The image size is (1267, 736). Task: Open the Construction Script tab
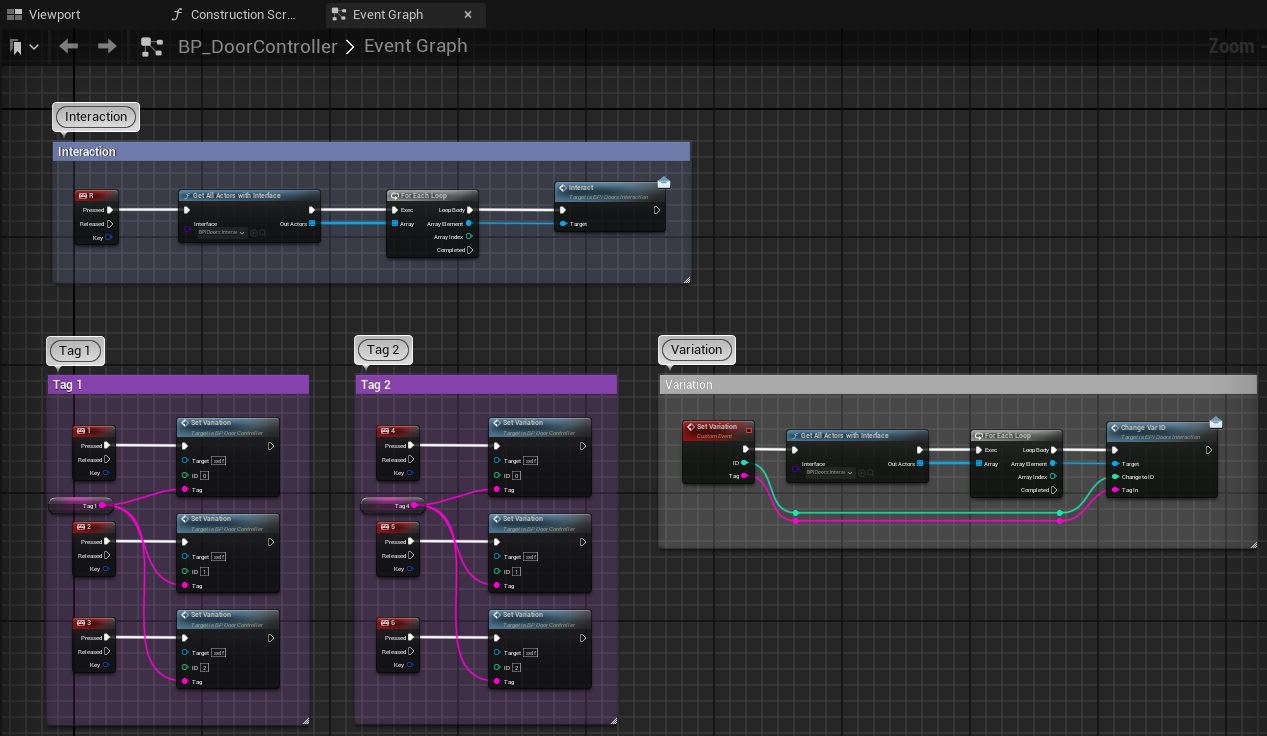point(233,15)
